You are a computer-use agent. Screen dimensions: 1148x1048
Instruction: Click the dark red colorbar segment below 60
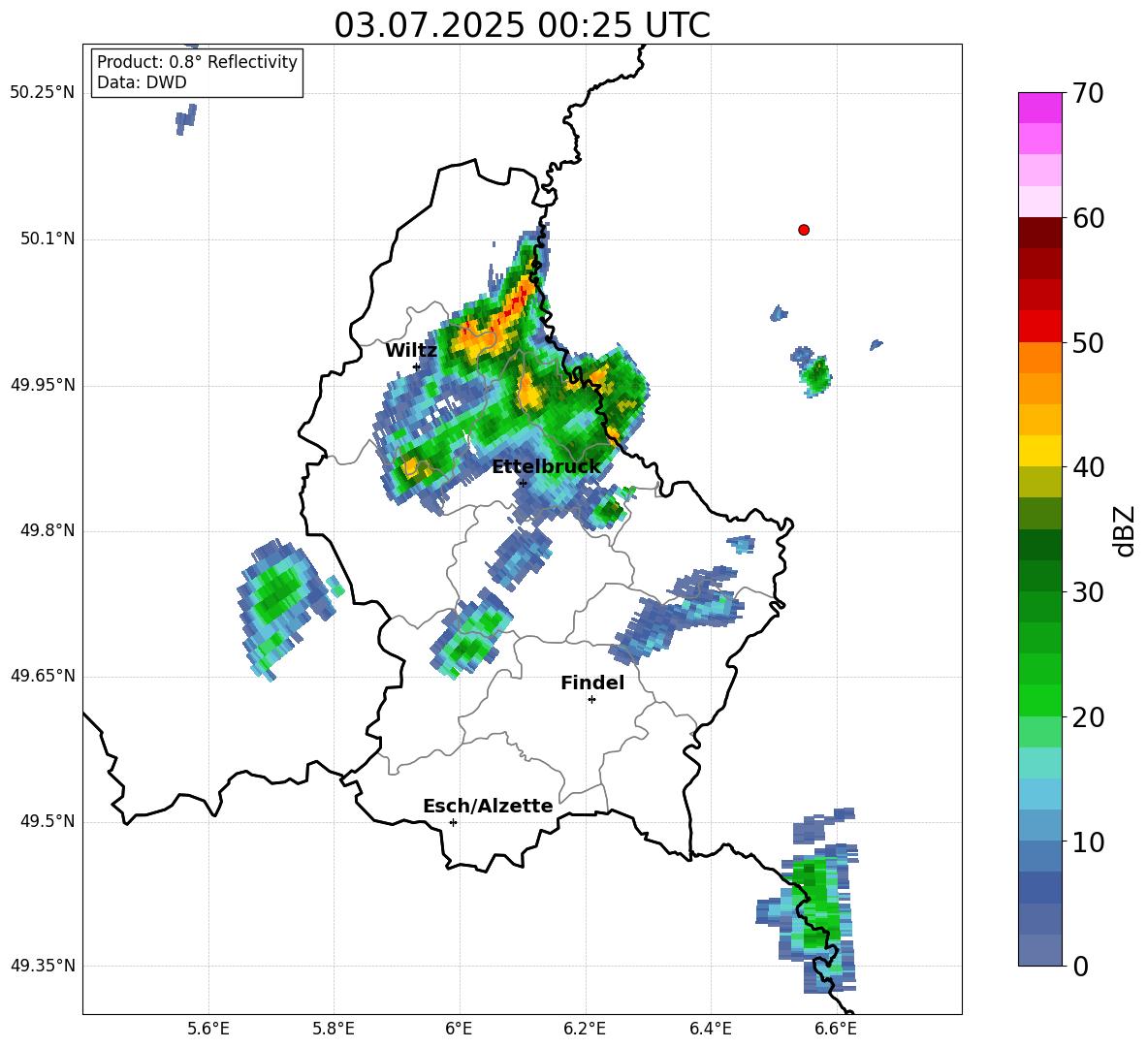pyautogui.click(x=1039, y=233)
